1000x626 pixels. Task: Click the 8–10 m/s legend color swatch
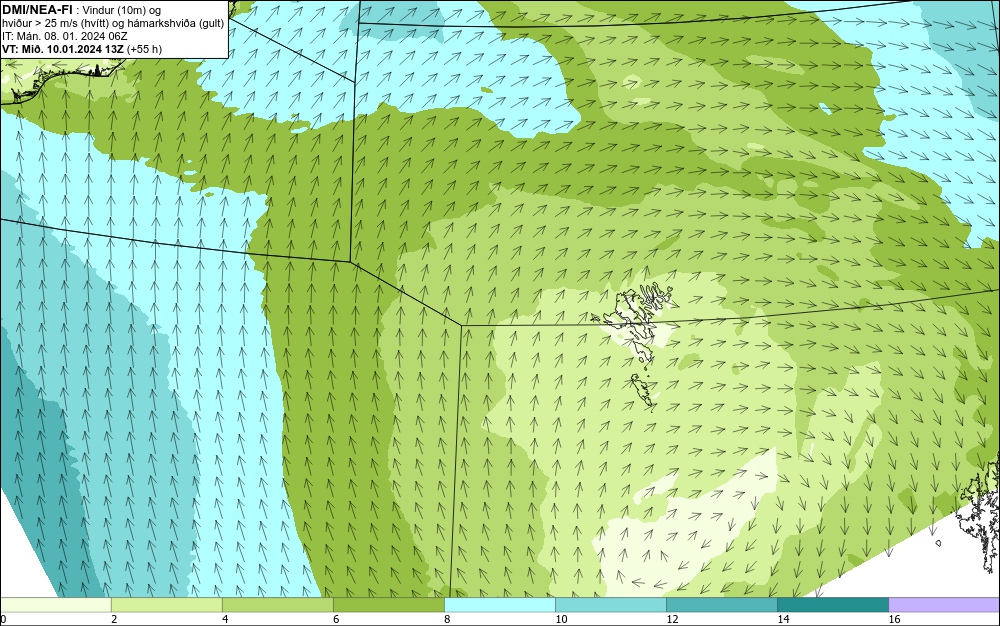pos(499,604)
